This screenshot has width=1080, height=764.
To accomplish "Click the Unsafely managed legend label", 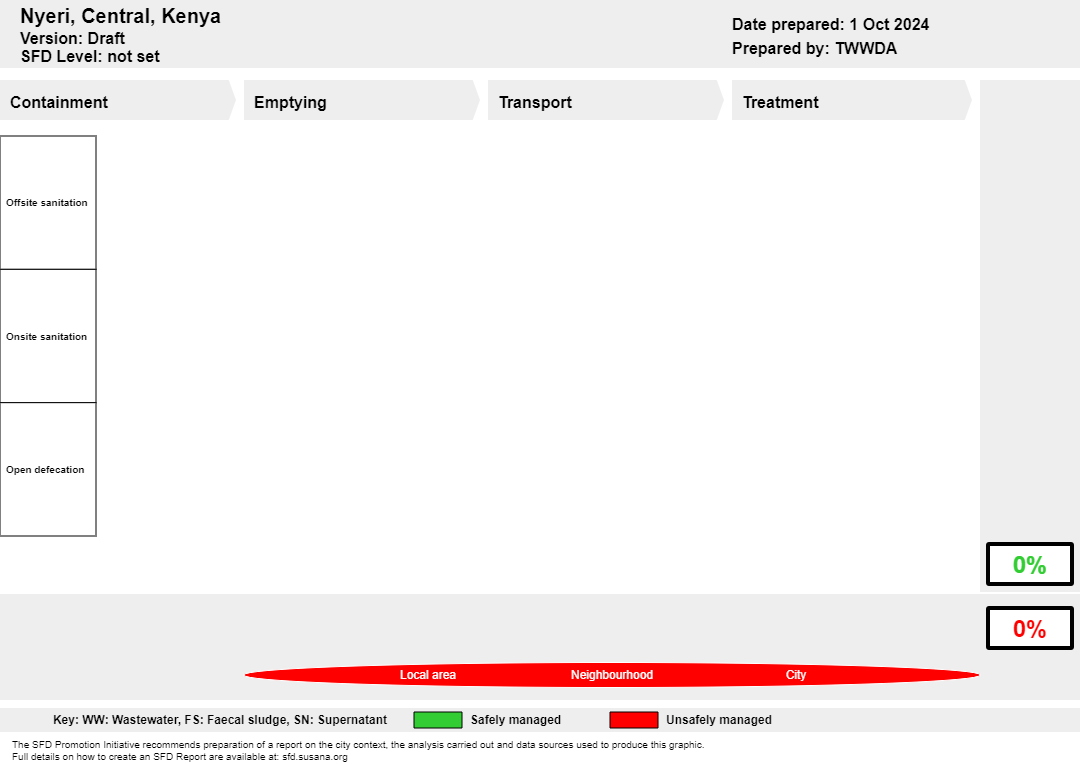I will pyautogui.click(x=718, y=720).
